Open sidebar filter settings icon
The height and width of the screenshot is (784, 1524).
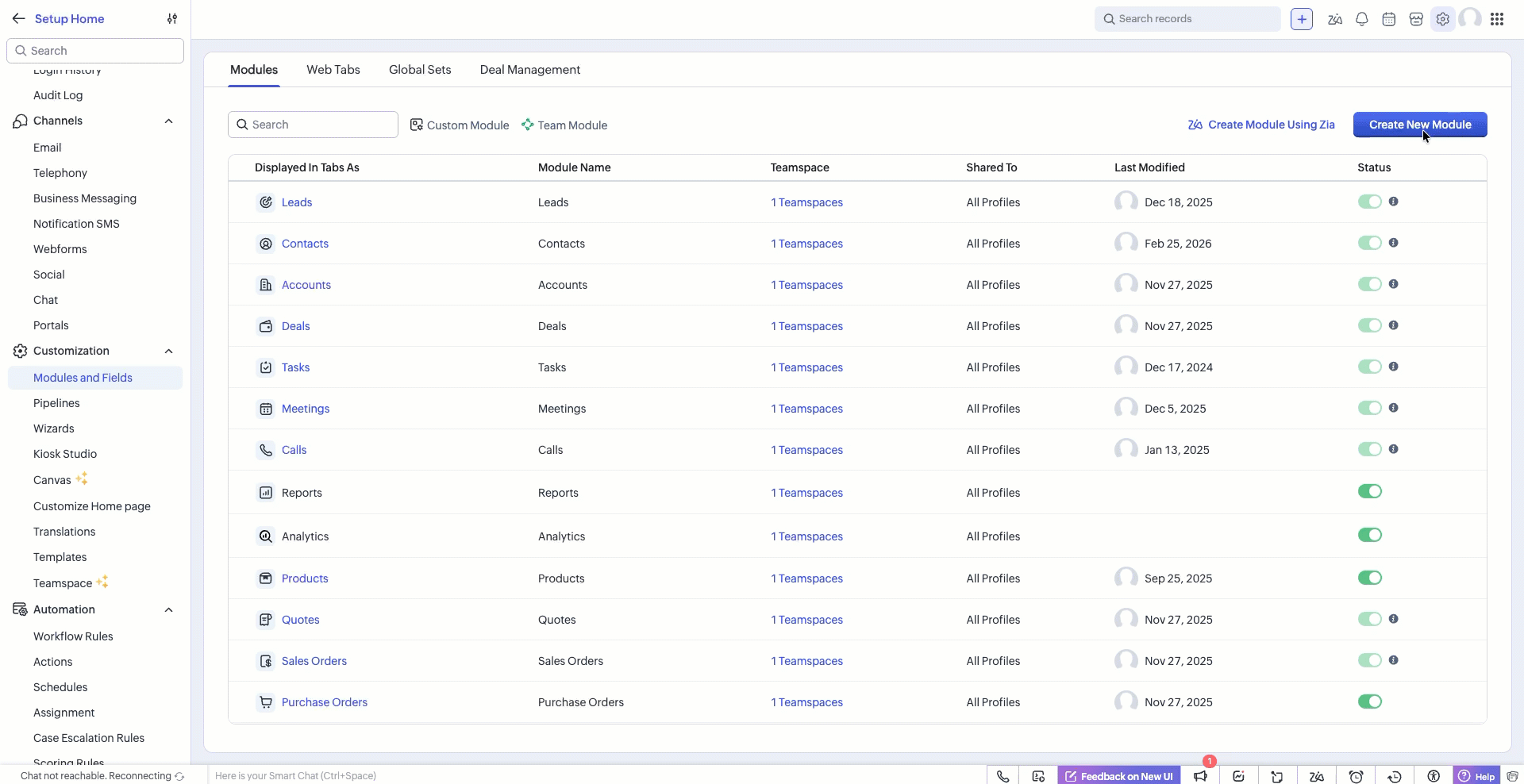tap(172, 19)
